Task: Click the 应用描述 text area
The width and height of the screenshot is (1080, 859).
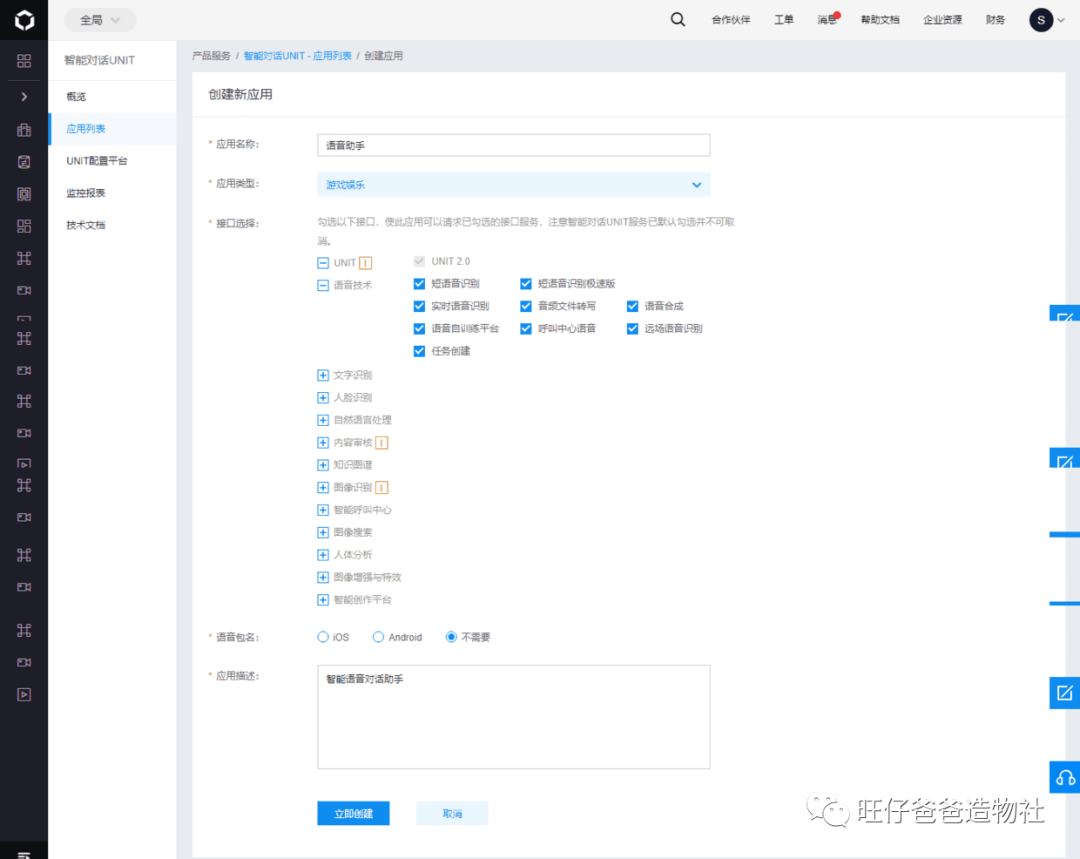Action: (x=514, y=717)
